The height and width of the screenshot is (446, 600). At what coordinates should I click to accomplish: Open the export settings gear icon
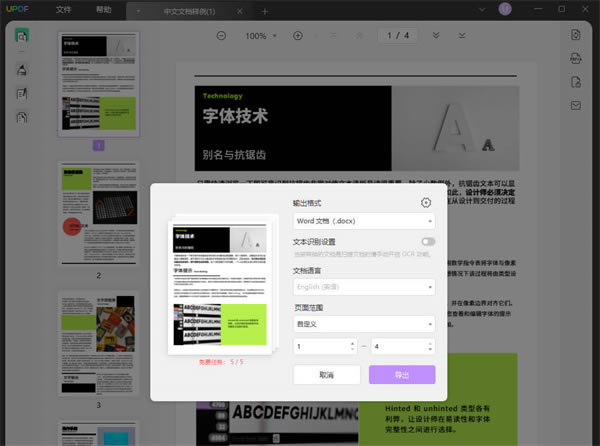[426, 203]
